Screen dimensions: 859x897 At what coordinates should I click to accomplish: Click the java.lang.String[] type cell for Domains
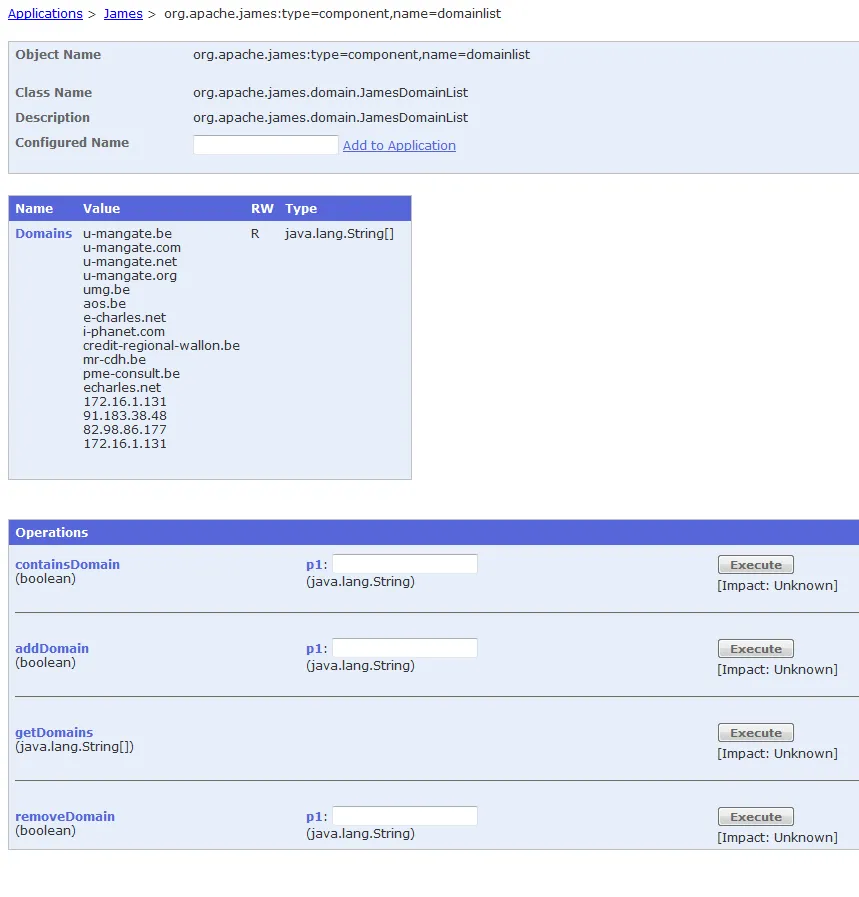click(x=339, y=233)
